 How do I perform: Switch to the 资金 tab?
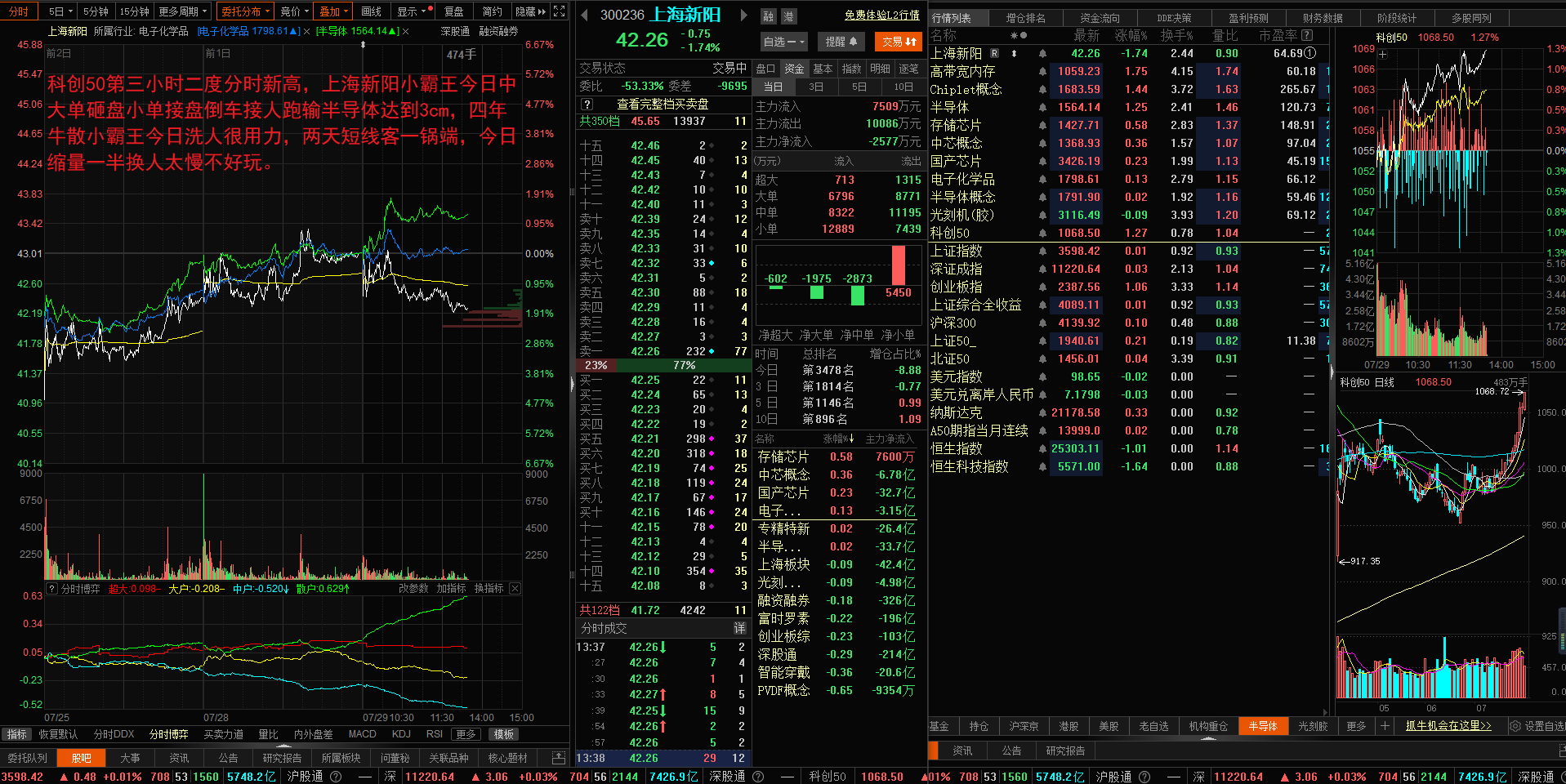pos(794,69)
